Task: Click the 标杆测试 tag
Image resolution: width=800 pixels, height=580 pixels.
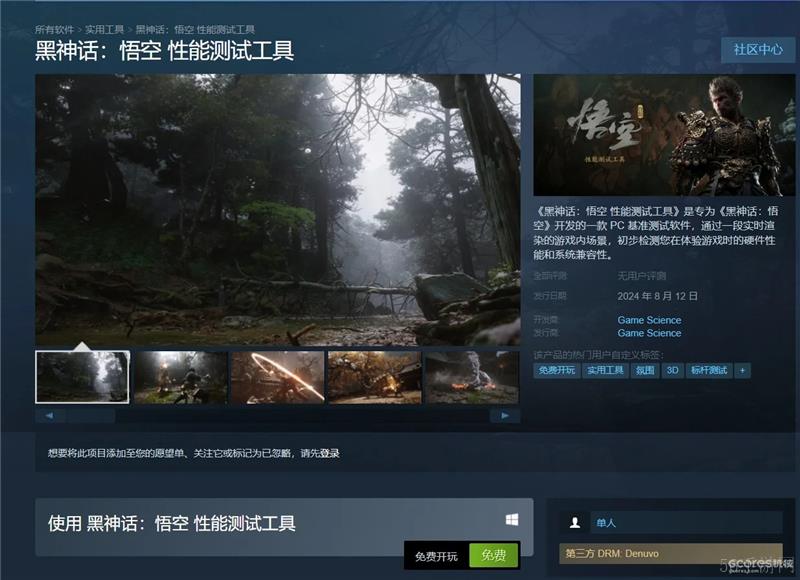Action: pyautogui.click(x=709, y=370)
